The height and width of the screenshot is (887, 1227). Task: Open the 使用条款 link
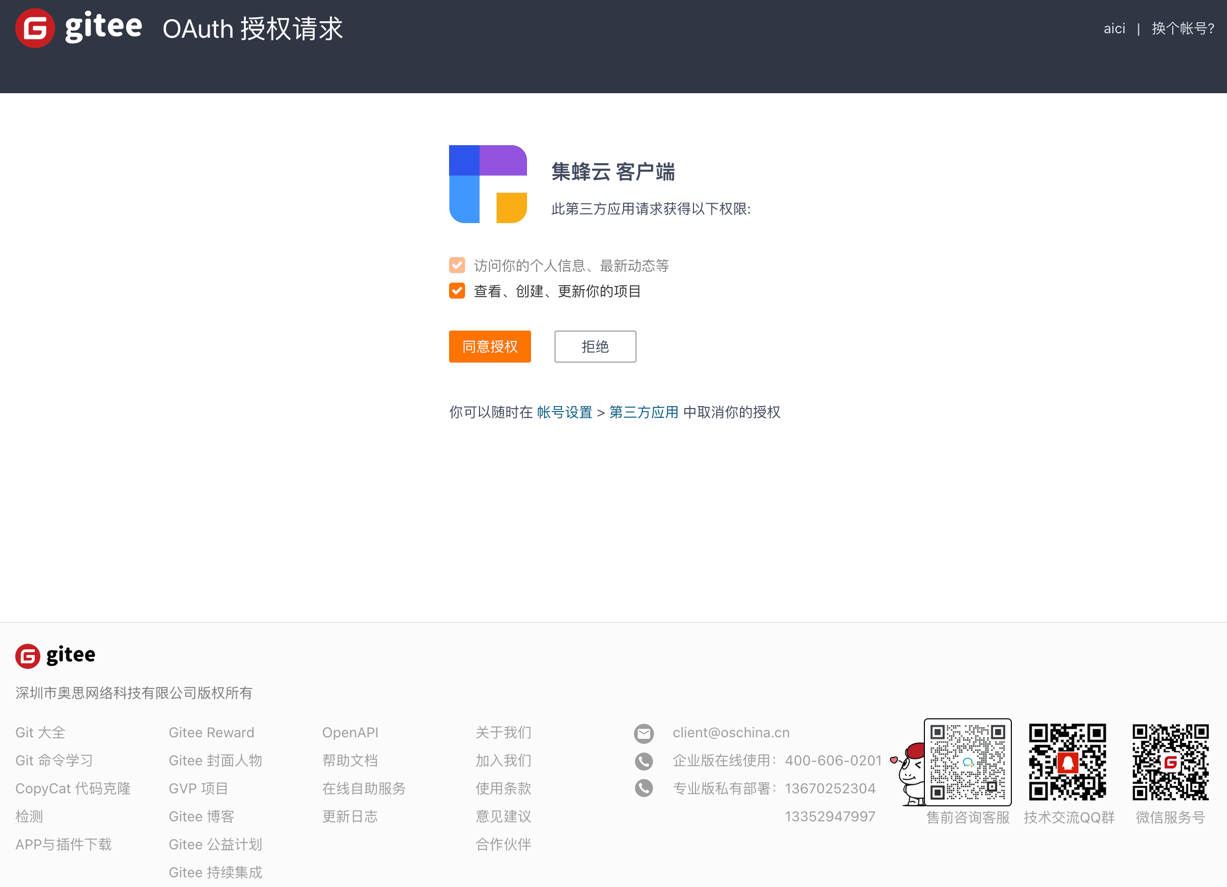[x=503, y=789]
